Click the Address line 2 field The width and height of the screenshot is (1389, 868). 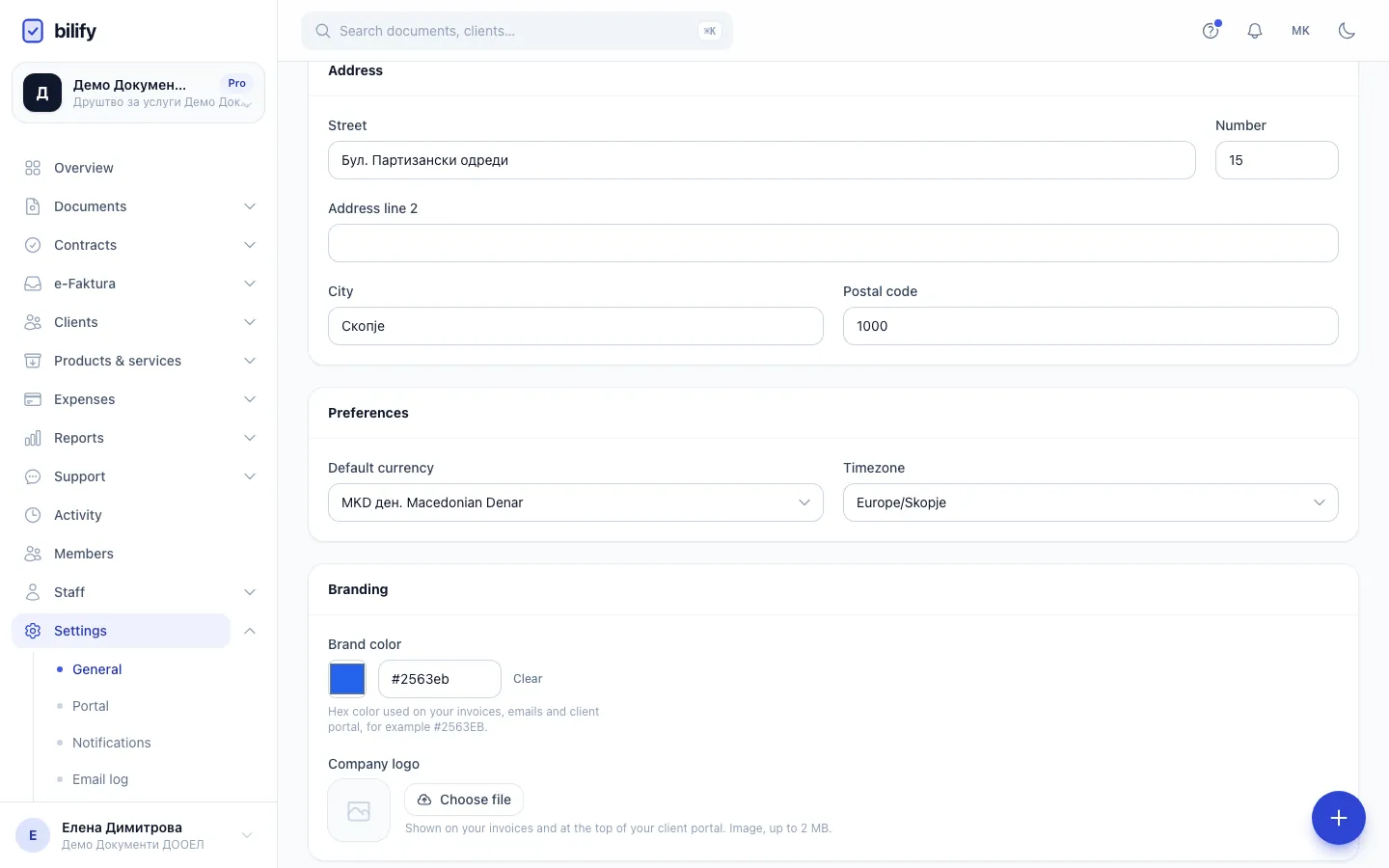[833, 243]
